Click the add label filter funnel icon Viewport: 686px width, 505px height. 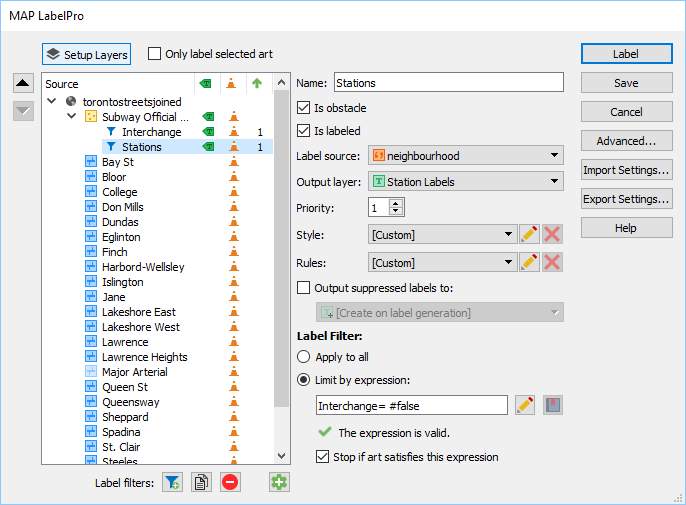tap(172, 482)
